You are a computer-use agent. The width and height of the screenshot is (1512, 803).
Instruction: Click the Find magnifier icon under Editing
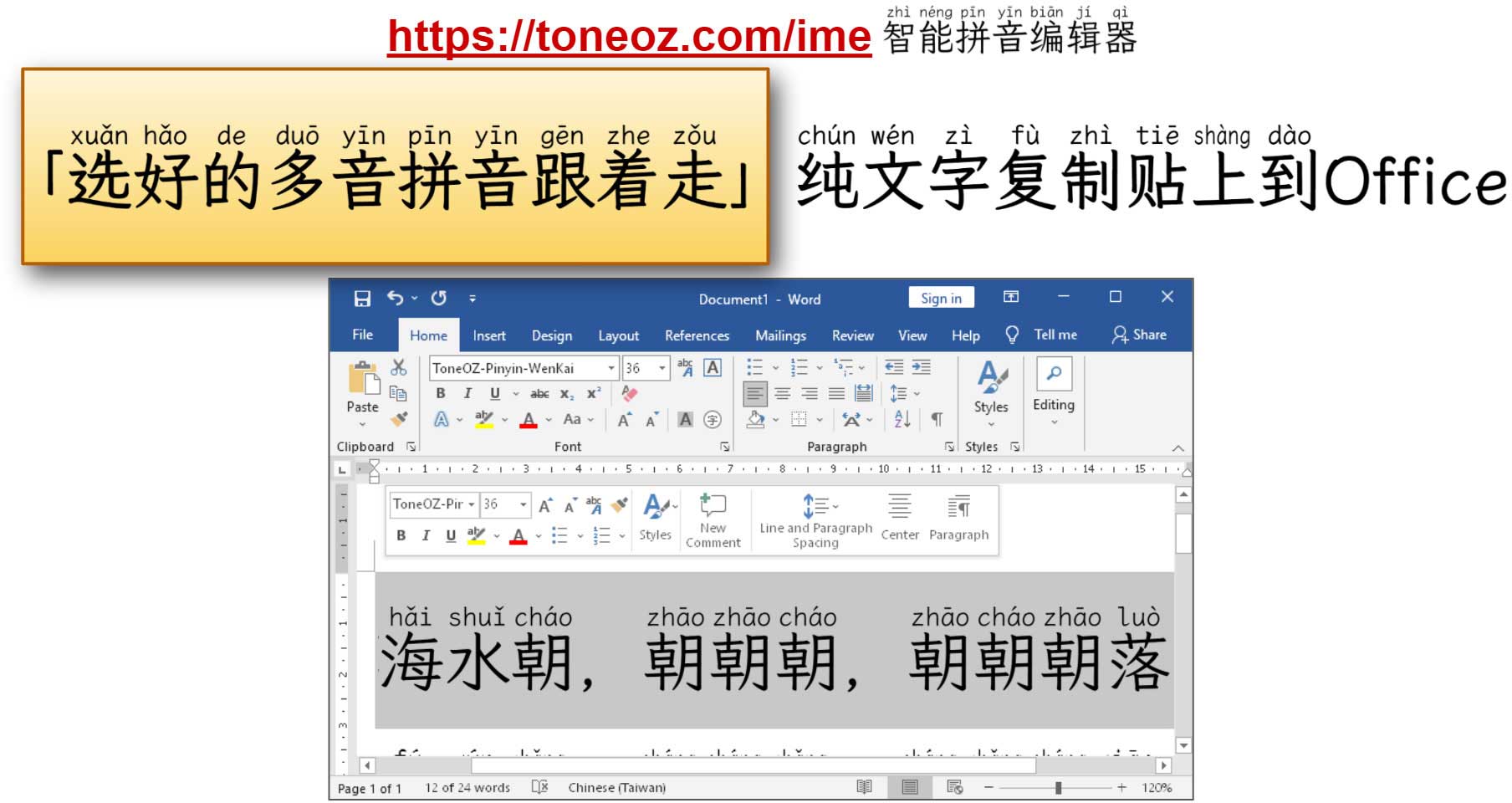click(1054, 373)
